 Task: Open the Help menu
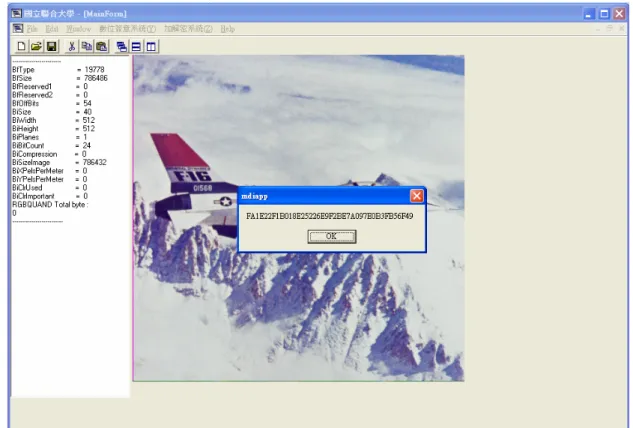pyautogui.click(x=228, y=29)
